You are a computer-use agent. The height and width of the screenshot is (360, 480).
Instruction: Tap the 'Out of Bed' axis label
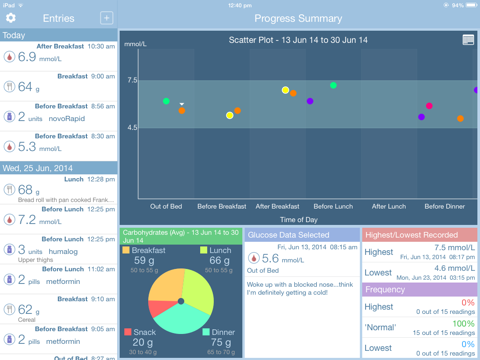[166, 206]
